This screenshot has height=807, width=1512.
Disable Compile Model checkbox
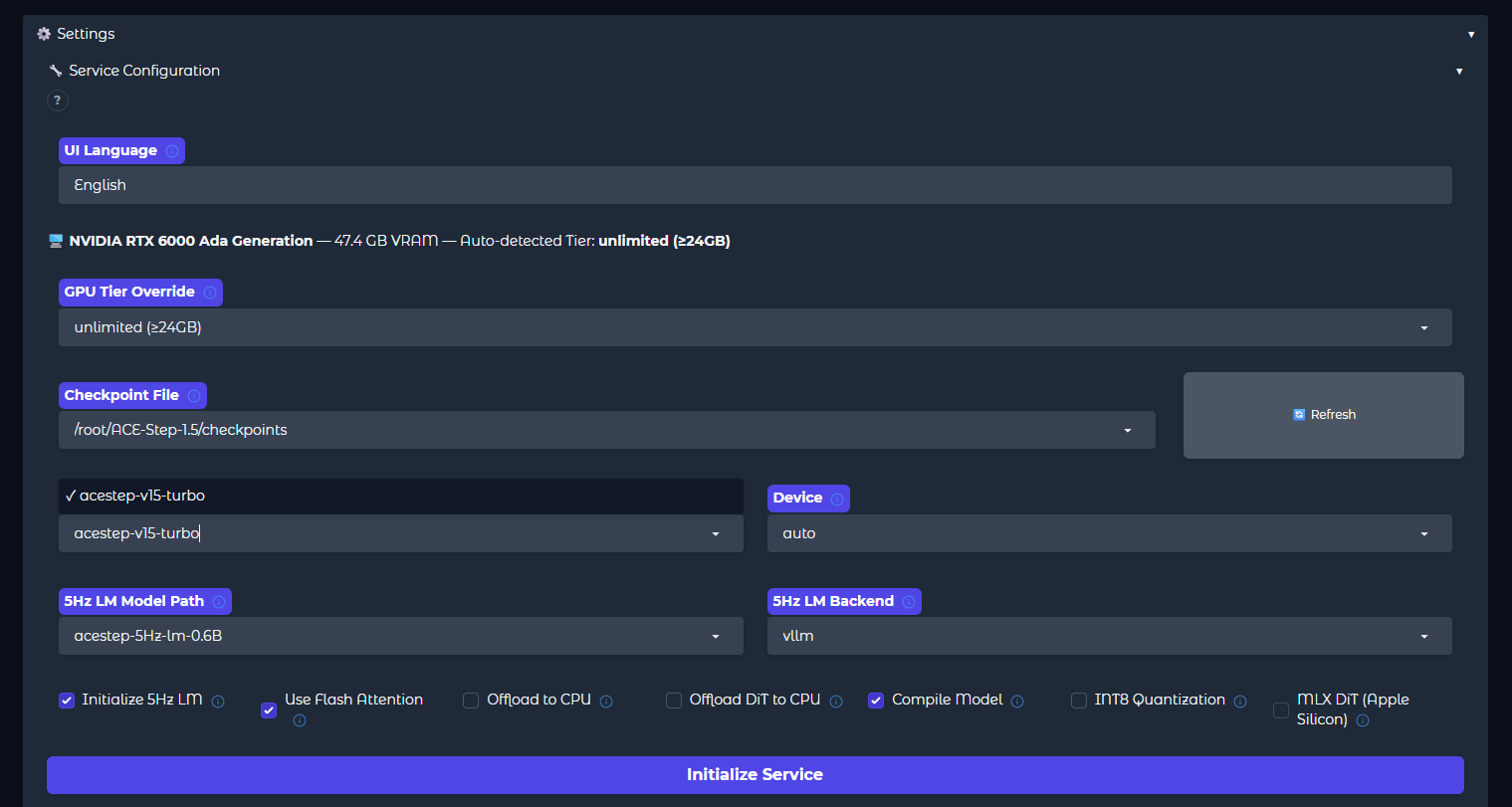(876, 701)
